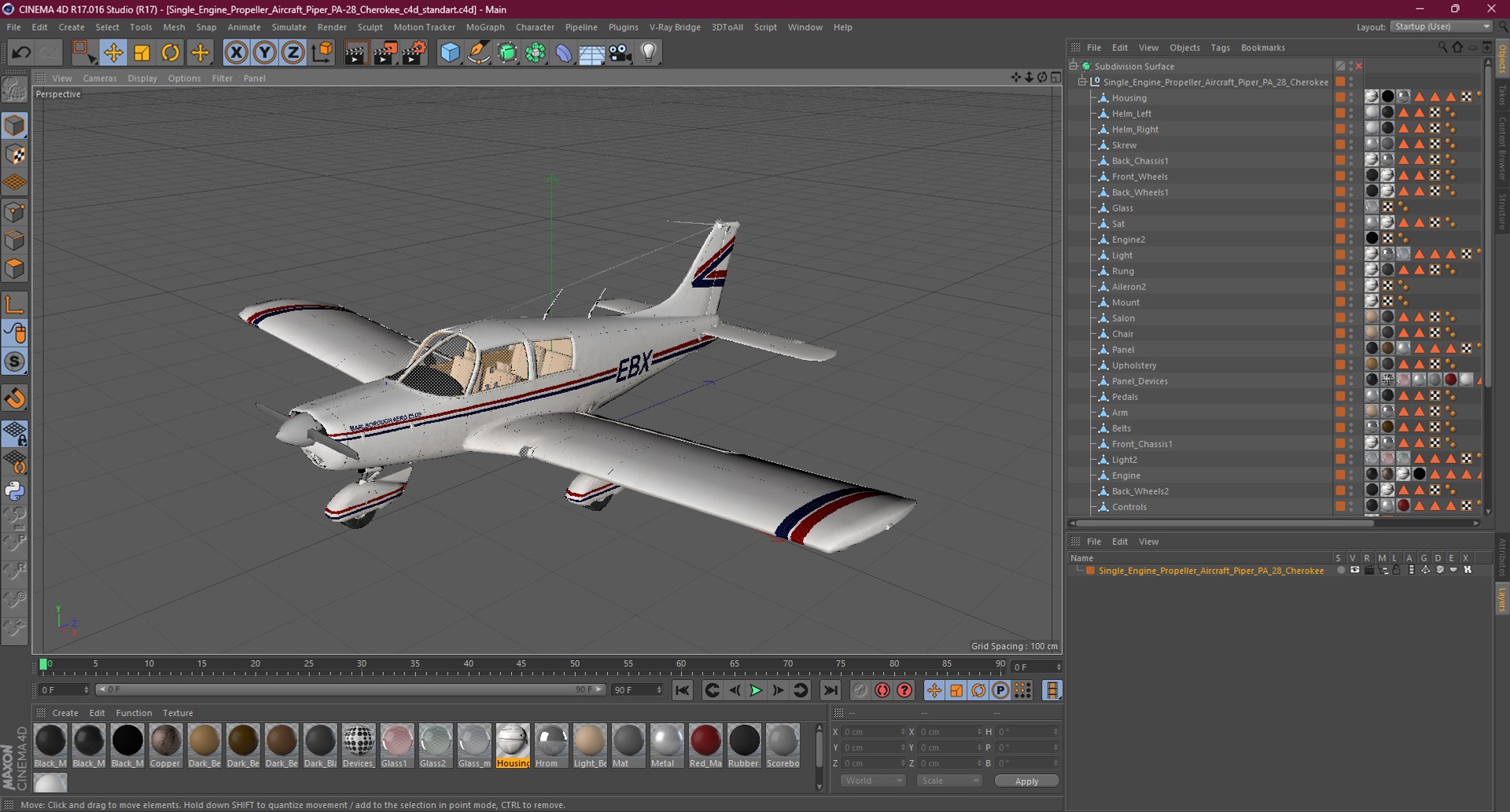This screenshot has width=1510, height=812.
Task: Click the X position input field
Action: [x=873, y=732]
